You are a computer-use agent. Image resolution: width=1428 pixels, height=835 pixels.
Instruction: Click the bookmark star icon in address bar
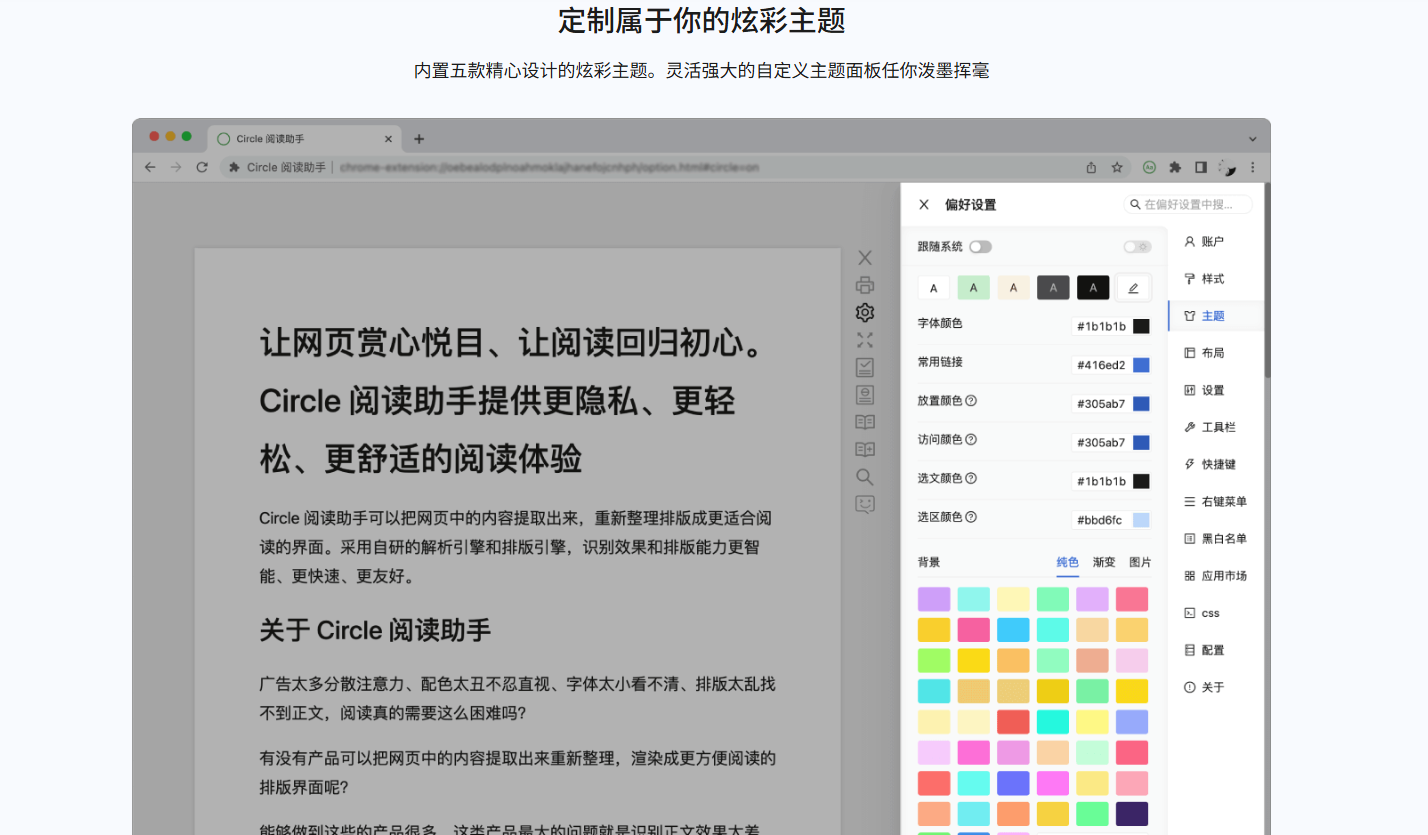1117,167
